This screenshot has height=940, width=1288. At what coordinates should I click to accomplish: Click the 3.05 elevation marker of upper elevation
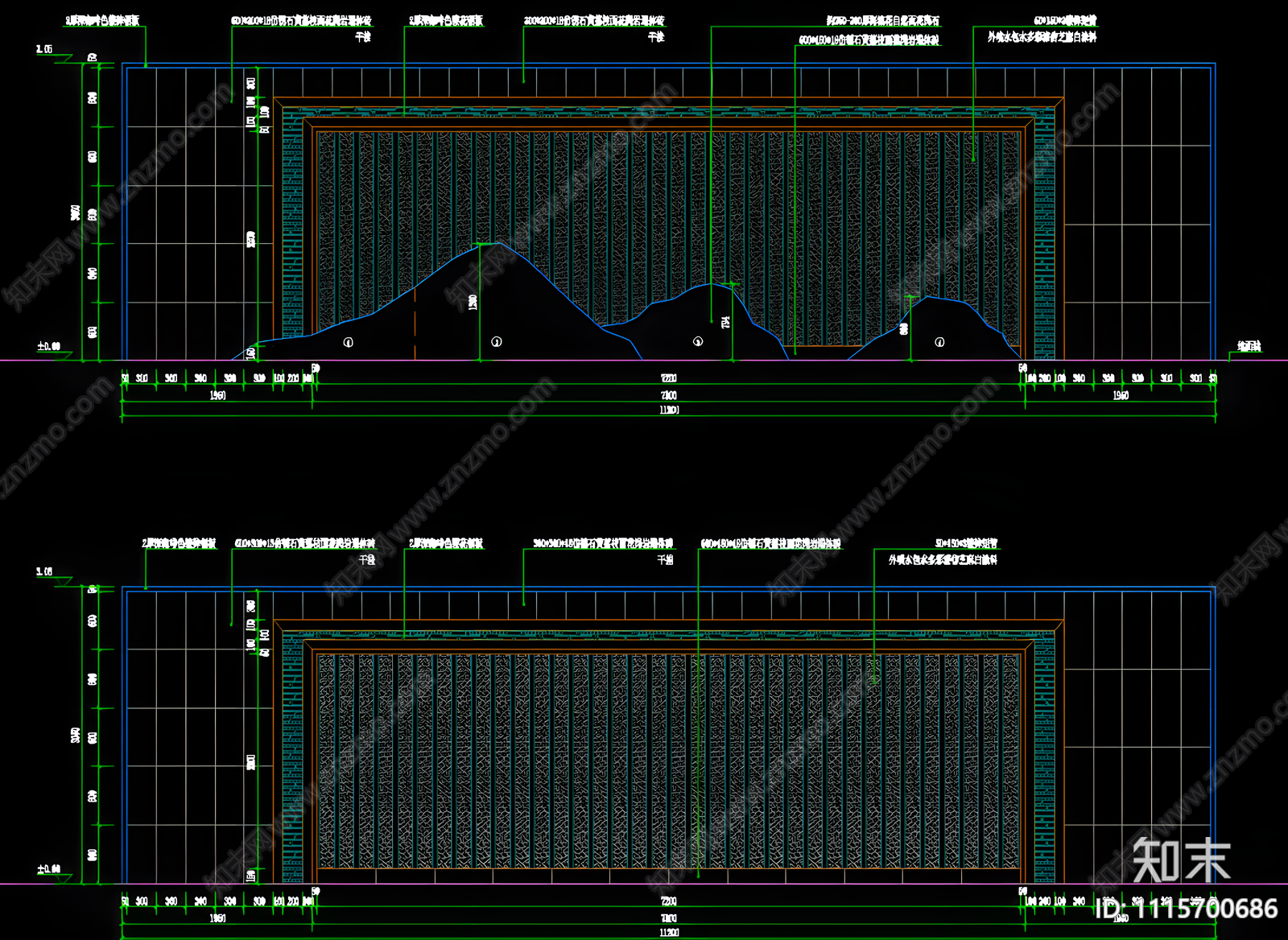pos(44,49)
